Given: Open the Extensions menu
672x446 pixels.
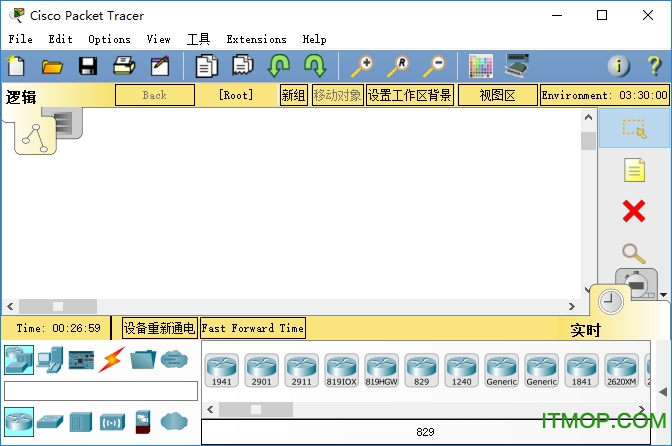Looking at the screenshot, I should coord(256,39).
